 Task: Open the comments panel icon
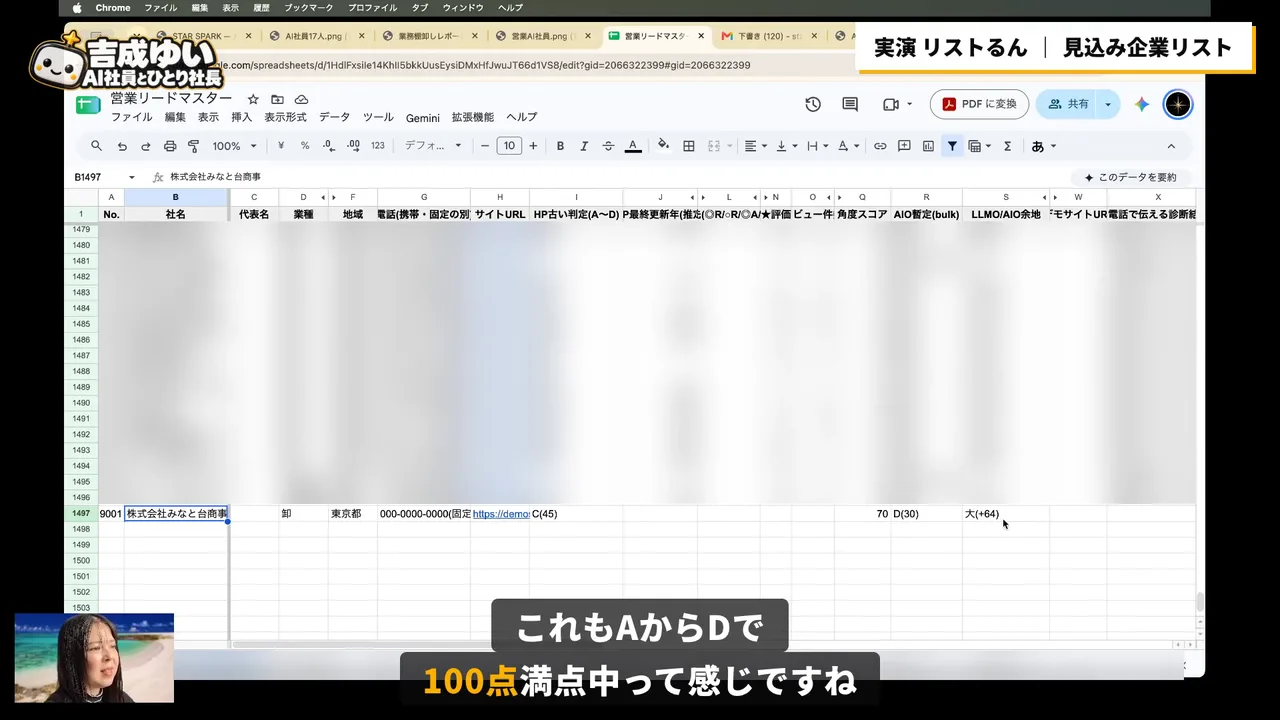coord(850,104)
